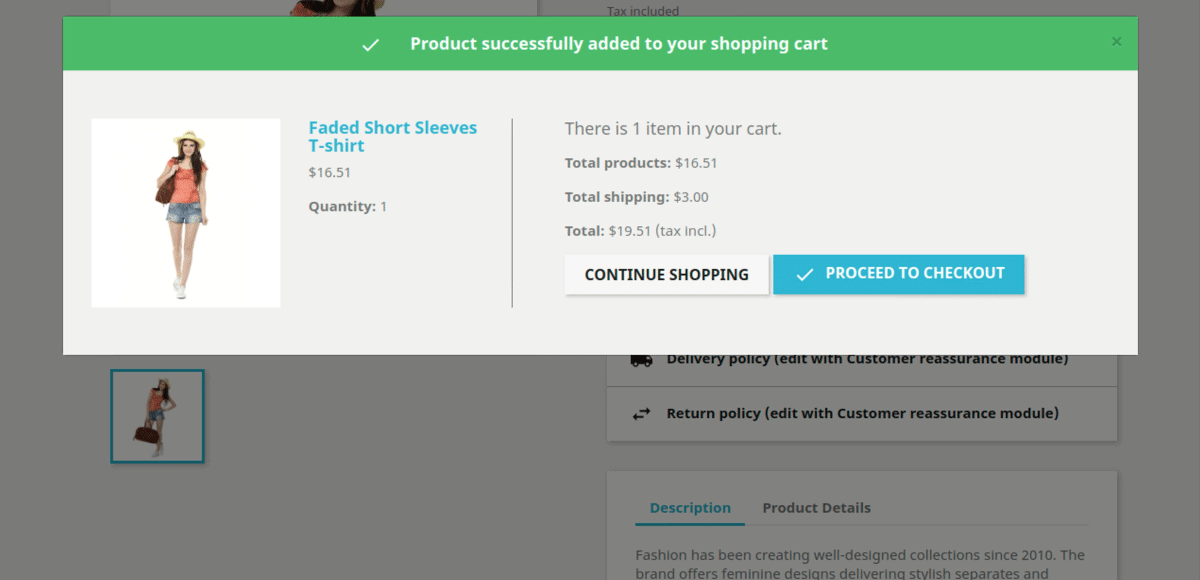Close the cart confirmation popup
Image resolution: width=1200 pixels, height=580 pixels.
(1116, 42)
